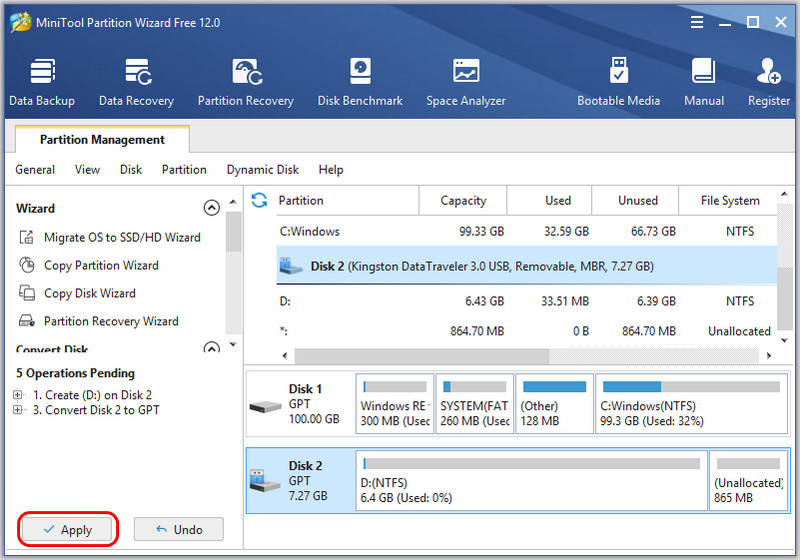Select the D: partition row
The image size is (800, 560).
point(527,301)
